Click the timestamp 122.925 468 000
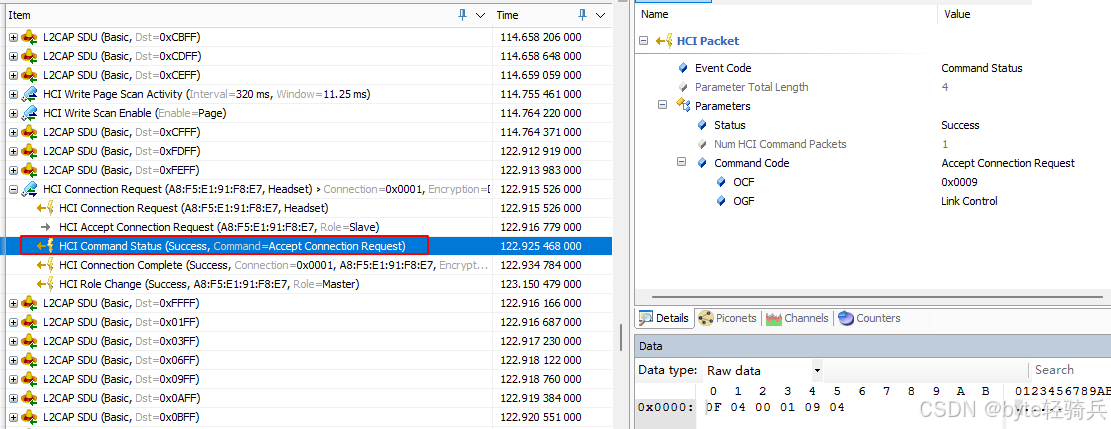The height and width of the screenshot is (429, 1111). pos(541,246)
